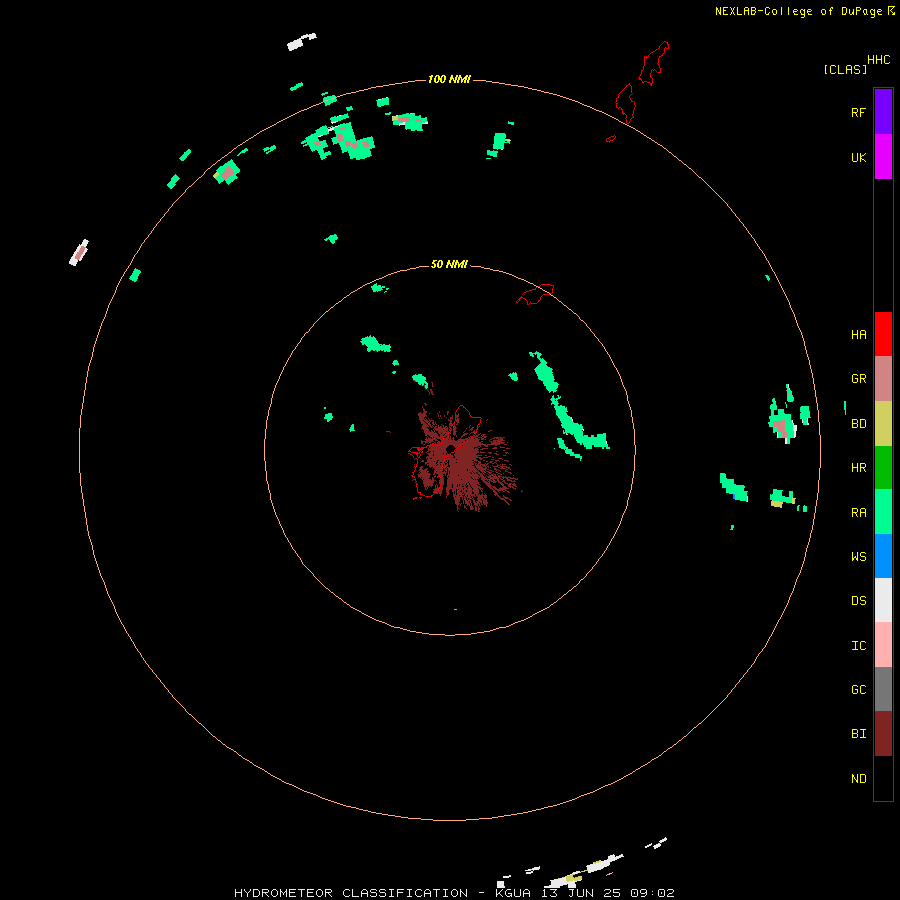Click the 50 NMI range ring label
This screenshot has height=900, width=900.
449,264
